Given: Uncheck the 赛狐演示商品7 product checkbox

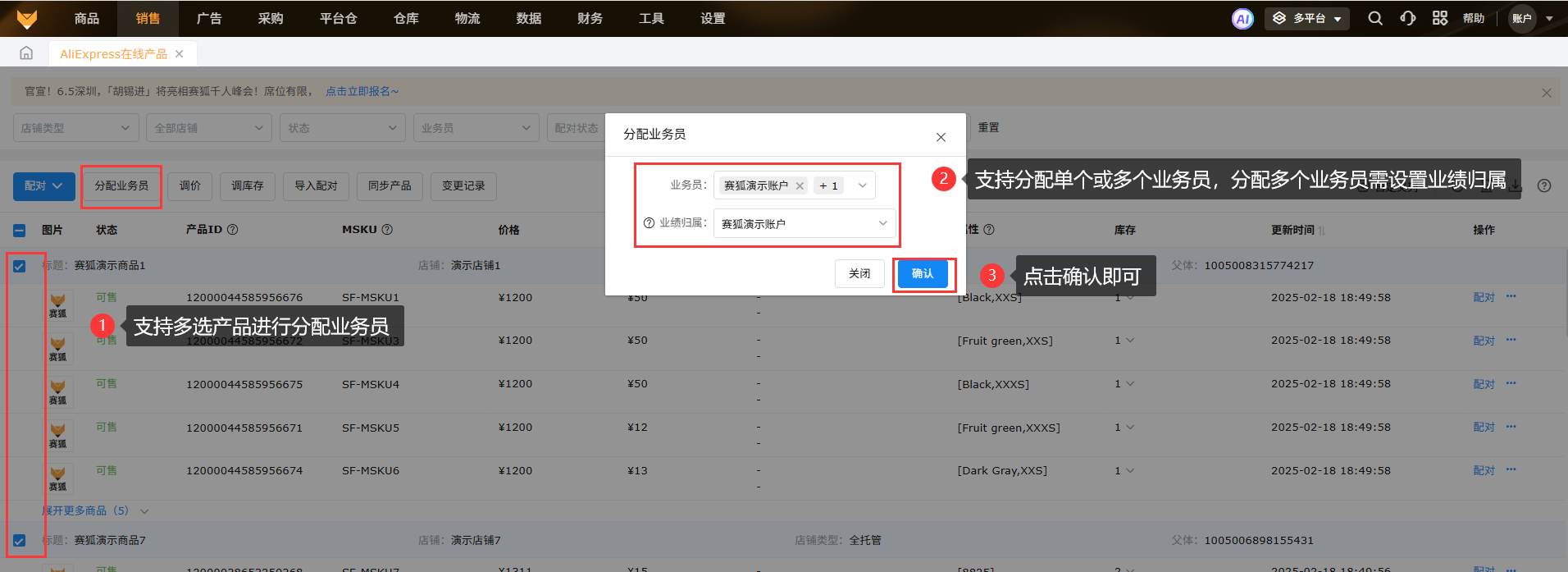Looking at the screenshot, I should click(20, 541).
